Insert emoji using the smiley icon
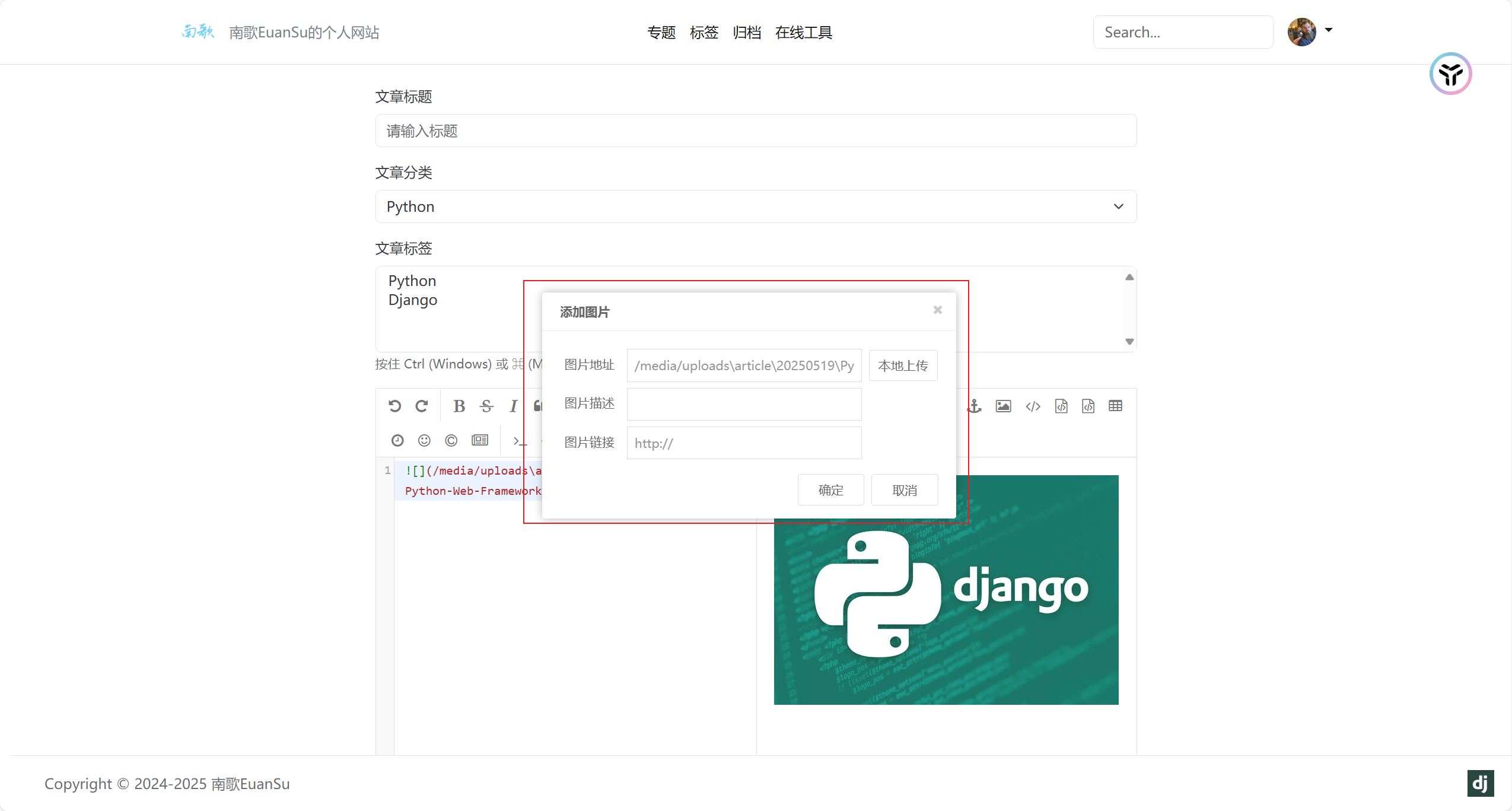This screenshot has width=1512, height=811. pos(424,440)
